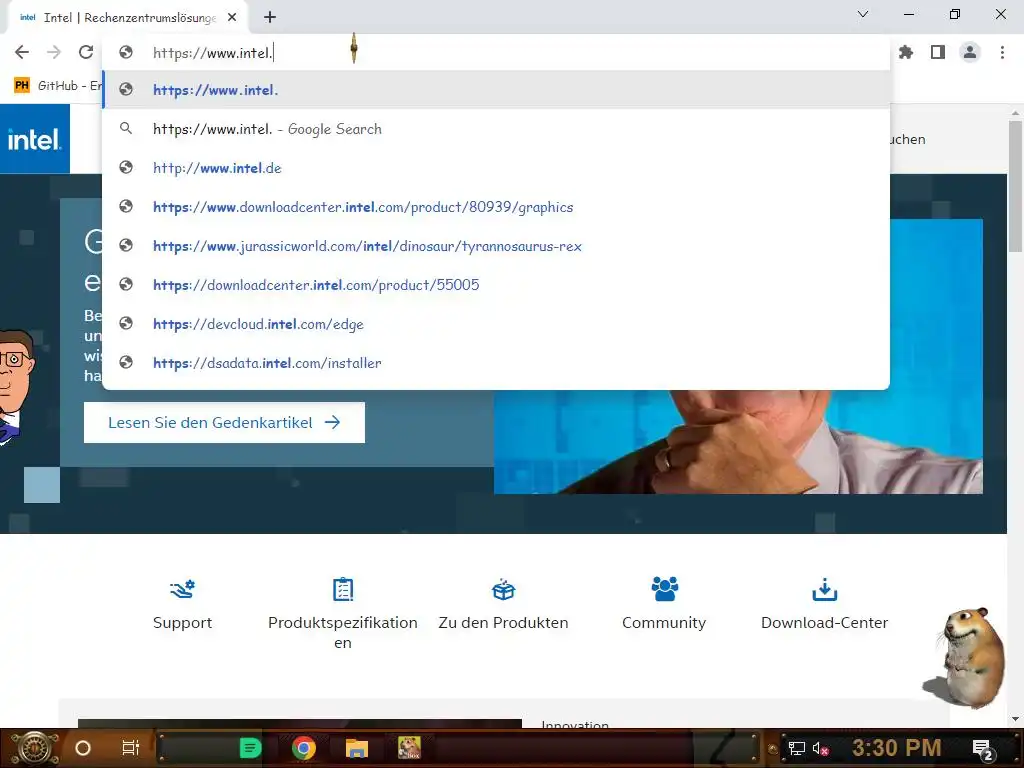
Task: Close the Intel Rechenzentrumslösungen tab
Action: click(x=232, y=18)
